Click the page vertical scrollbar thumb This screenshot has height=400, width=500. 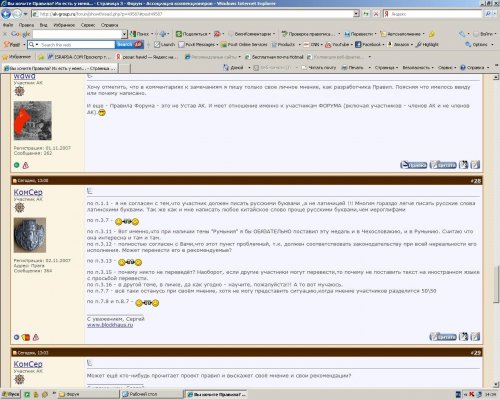496,284
